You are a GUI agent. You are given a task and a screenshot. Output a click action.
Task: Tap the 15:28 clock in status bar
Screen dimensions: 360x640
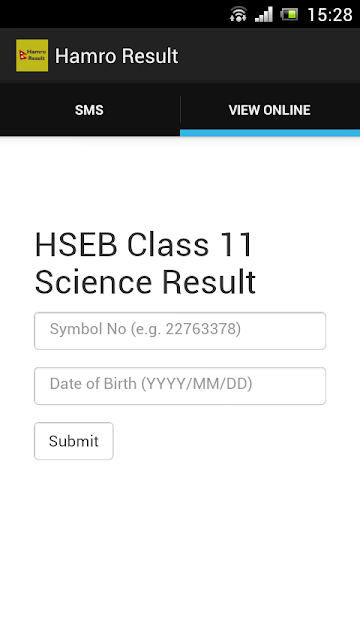coord(329,15)
